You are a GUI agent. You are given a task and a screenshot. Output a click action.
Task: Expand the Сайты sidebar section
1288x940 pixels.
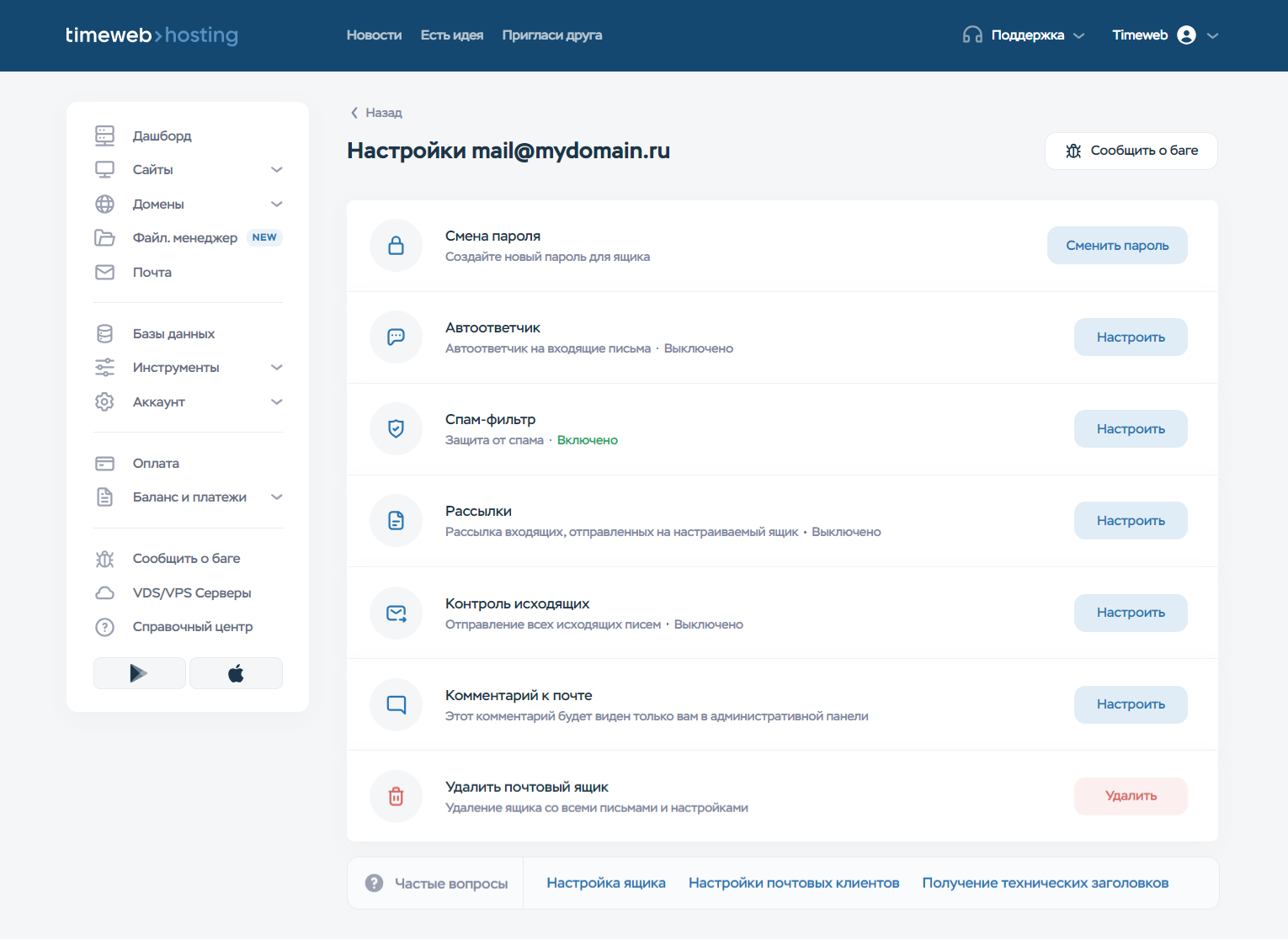(x=276, y=170)
